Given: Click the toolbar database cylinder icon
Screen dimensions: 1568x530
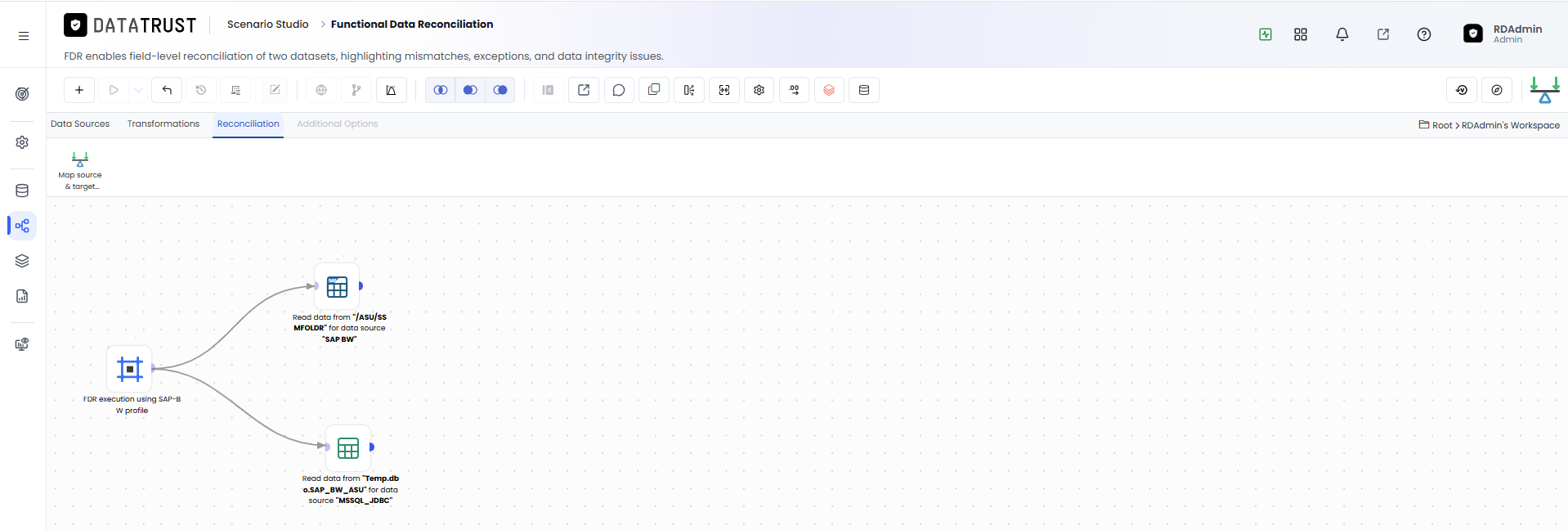Looking at the screenshot, I should pos(864,90).
